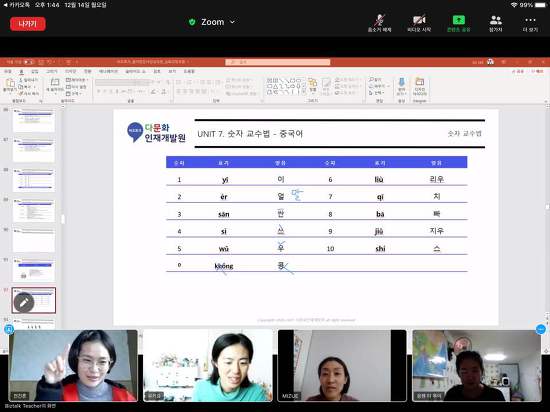The width and height of the screenshot is (550, 412).
Task: Show next video participants with right arrow
Action: click(541, 330)
